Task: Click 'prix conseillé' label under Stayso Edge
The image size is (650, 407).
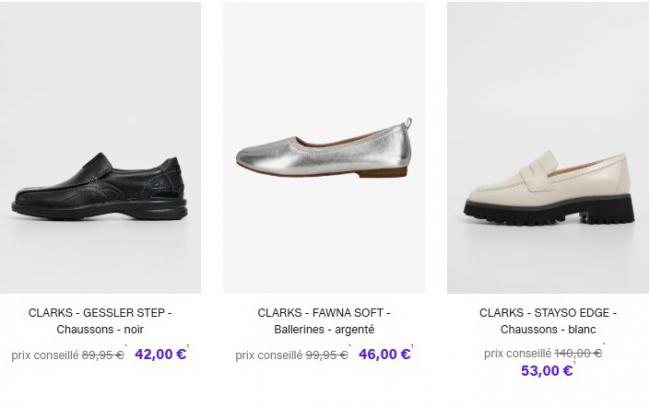Action: coord(517,353)
